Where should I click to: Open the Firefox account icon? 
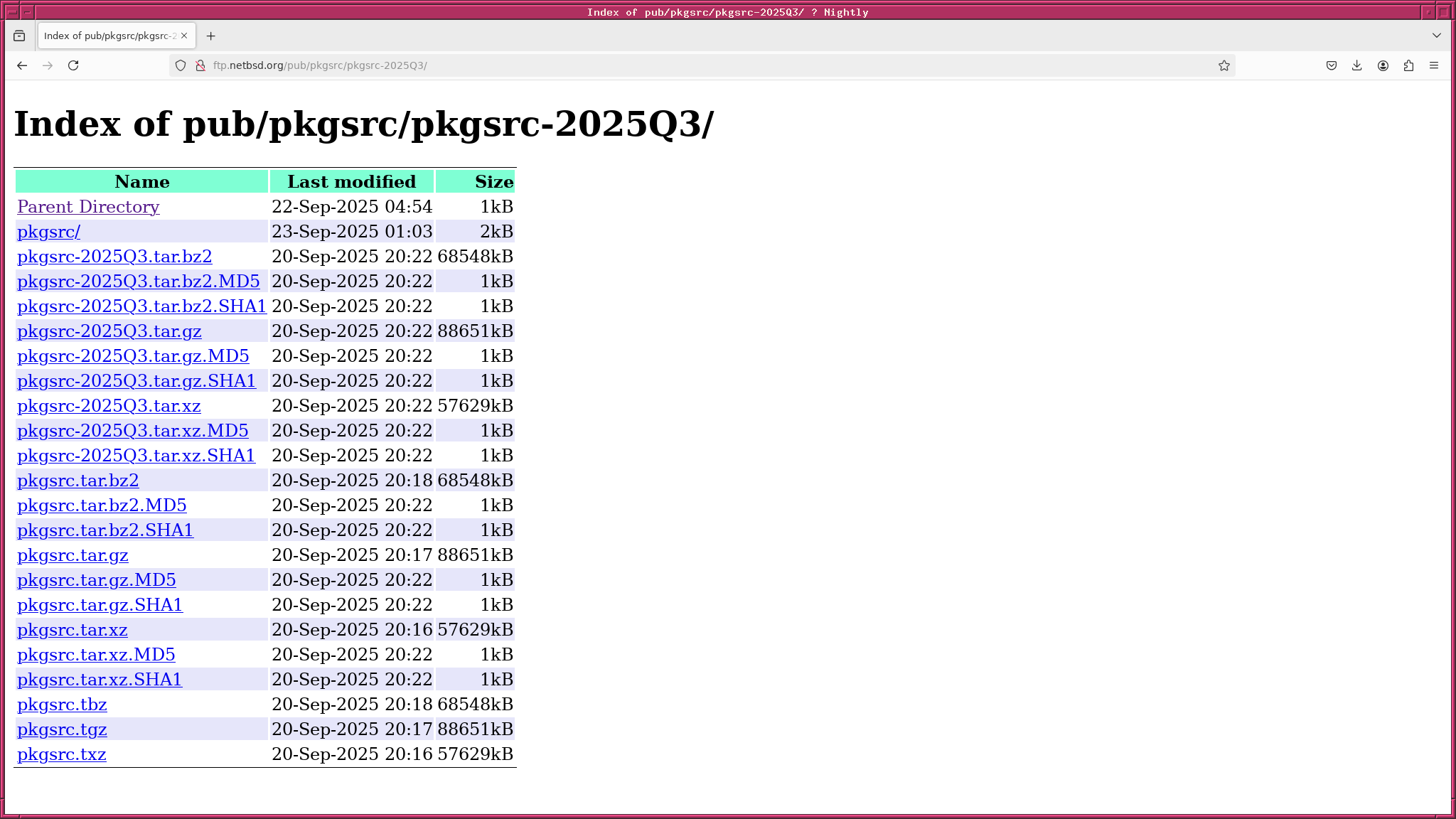pyautogui.click(x=1383, y=65)
